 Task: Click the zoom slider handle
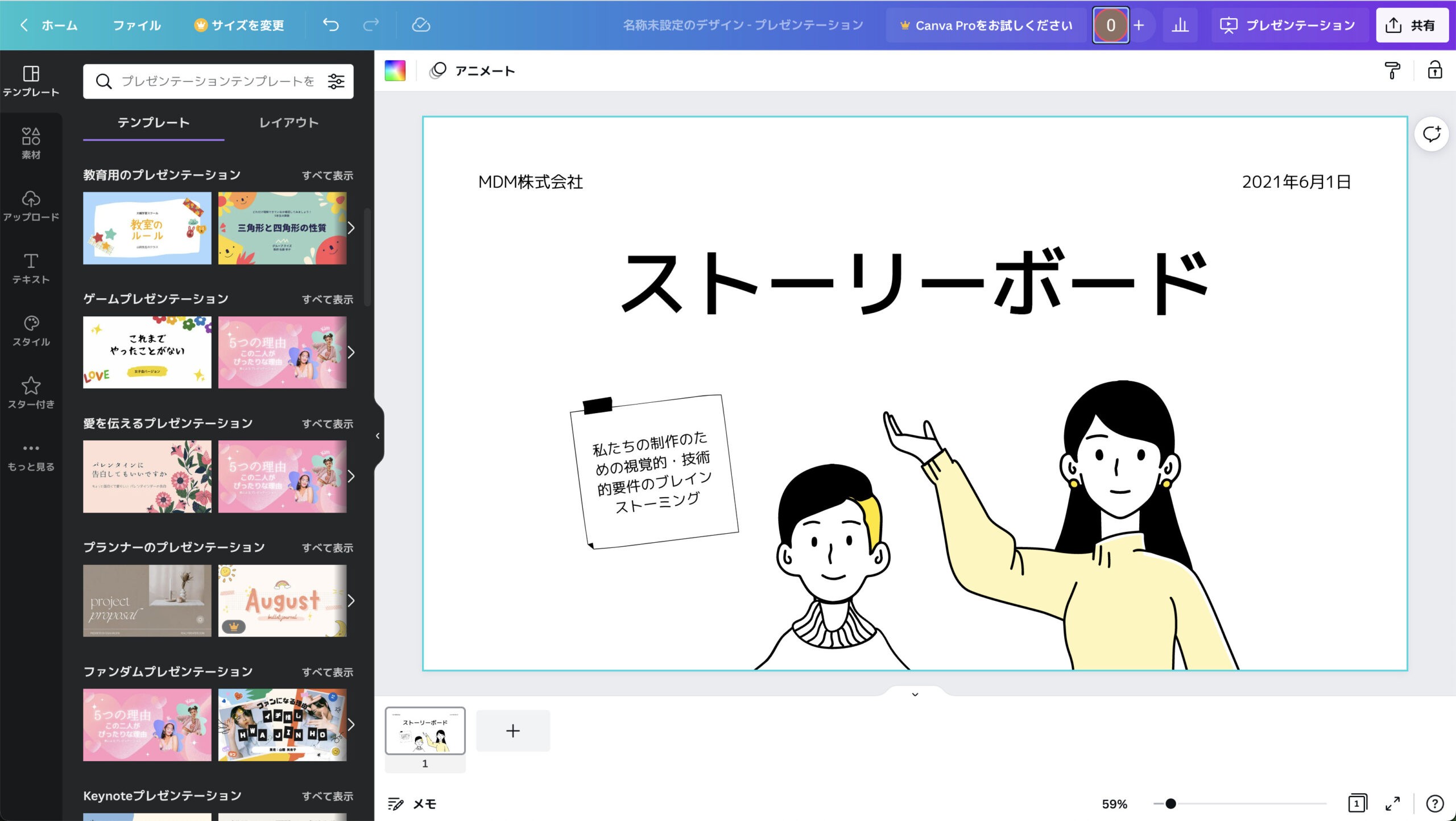click(1170, 804)
